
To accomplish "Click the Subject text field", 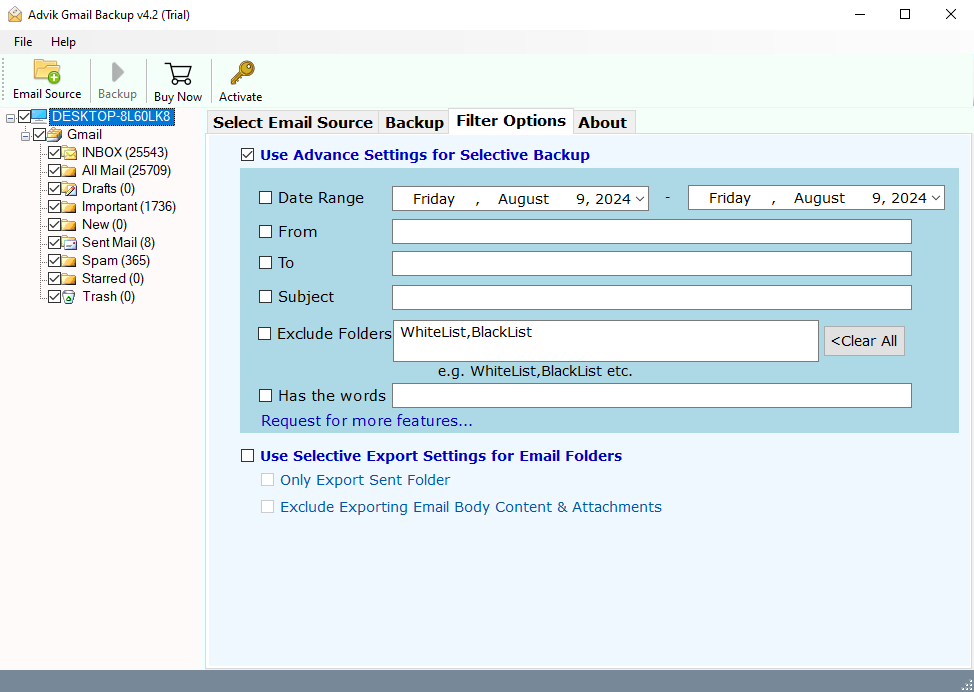I will [652, 298].
